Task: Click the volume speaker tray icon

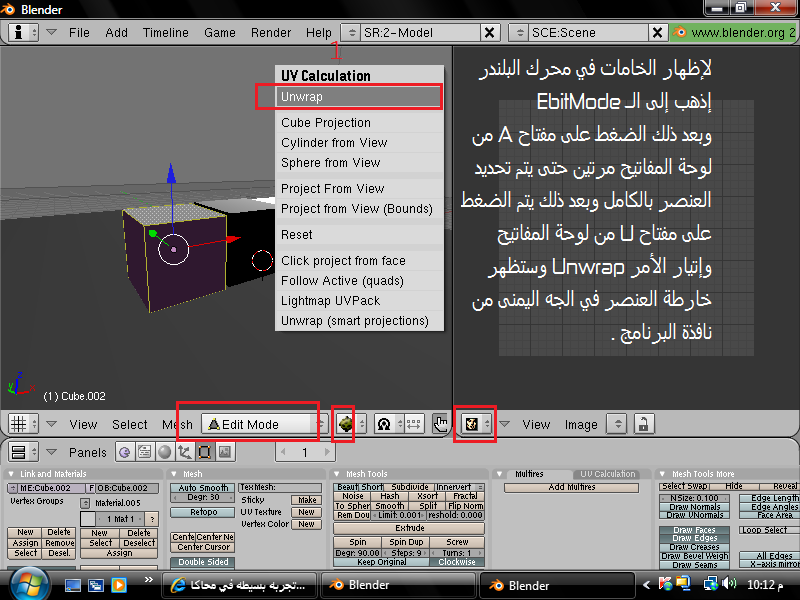Action: pos(729,584)
